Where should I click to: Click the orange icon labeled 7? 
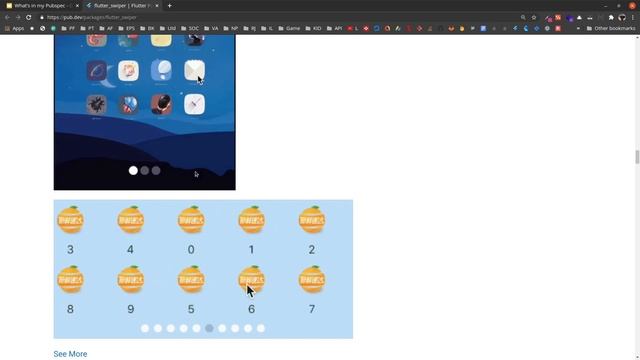click(312, 280)
